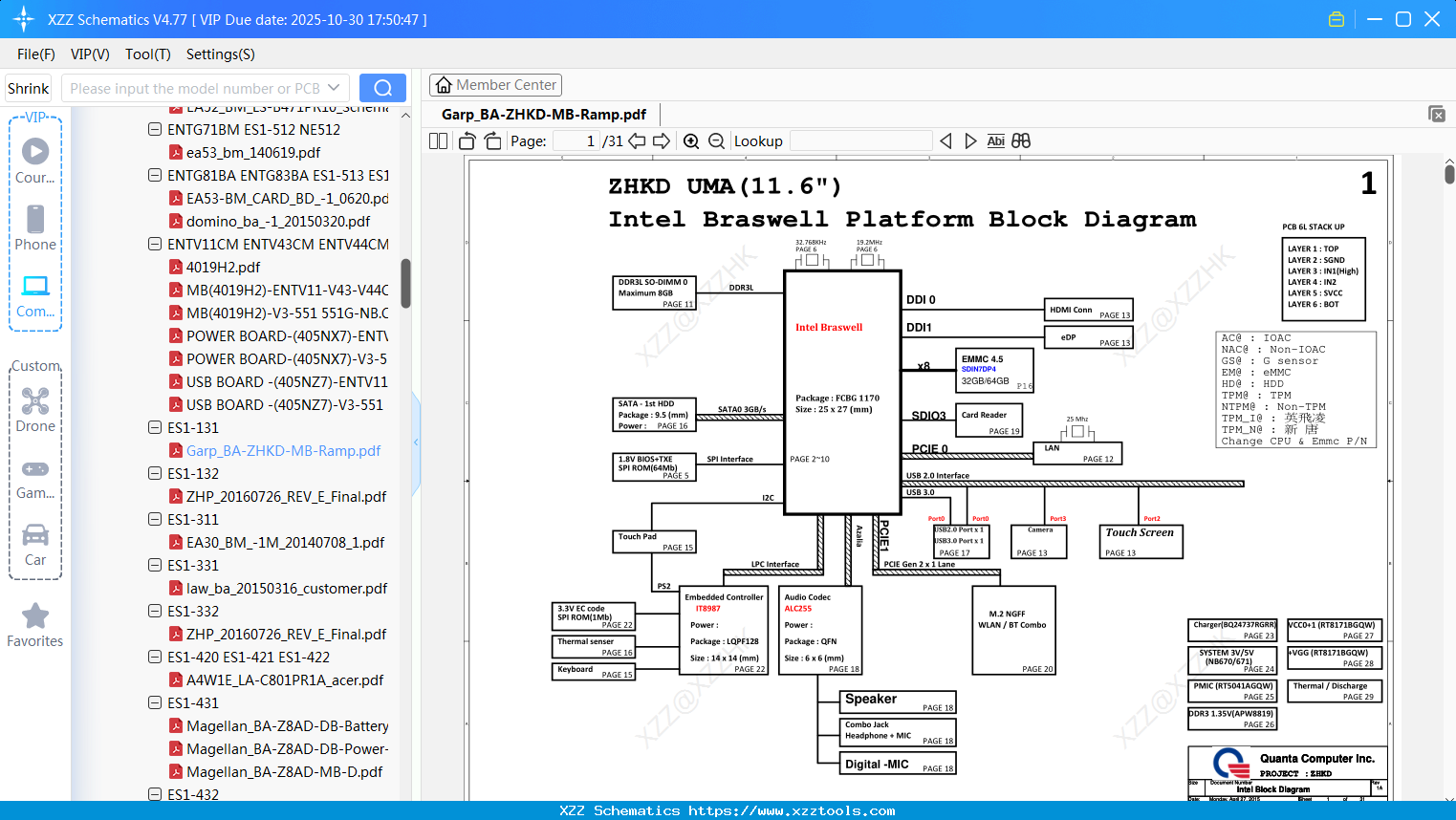
Task: Collapse the ES1-331 tree node
Action: coord(155,565)
